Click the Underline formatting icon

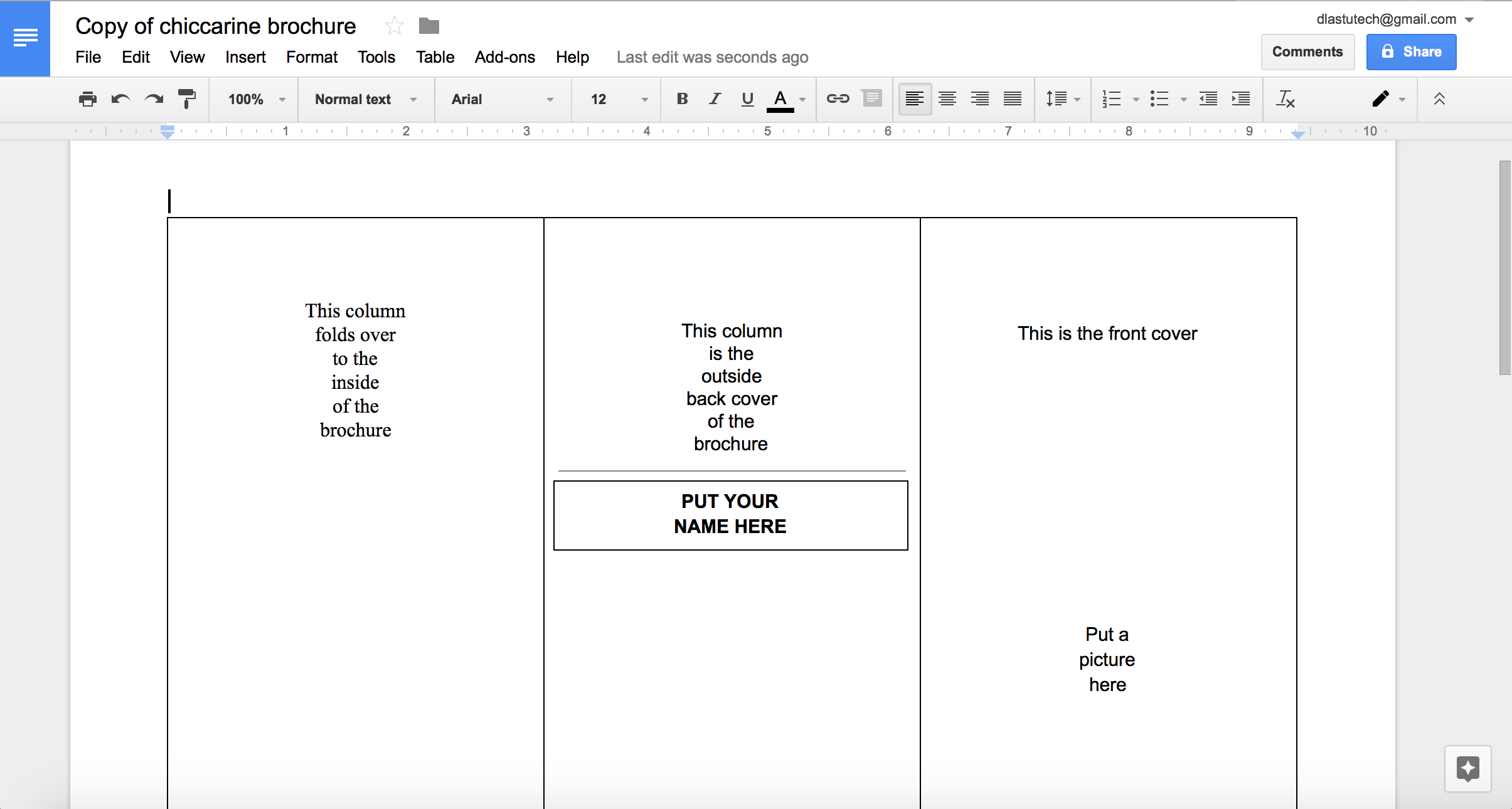pos(747,99)
